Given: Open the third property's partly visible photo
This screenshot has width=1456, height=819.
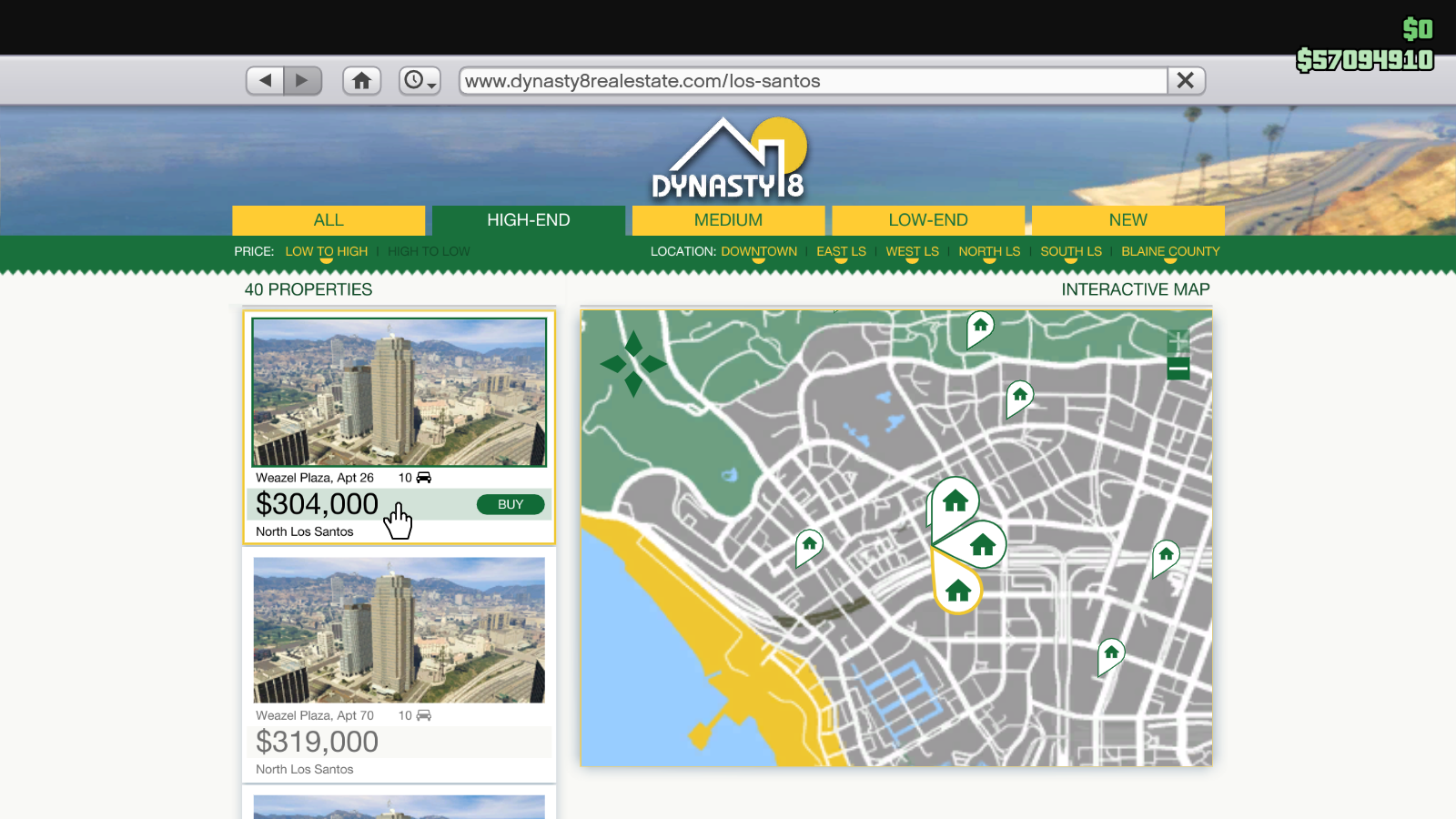Looking at the screenshot, I should [x=399, y=806].
